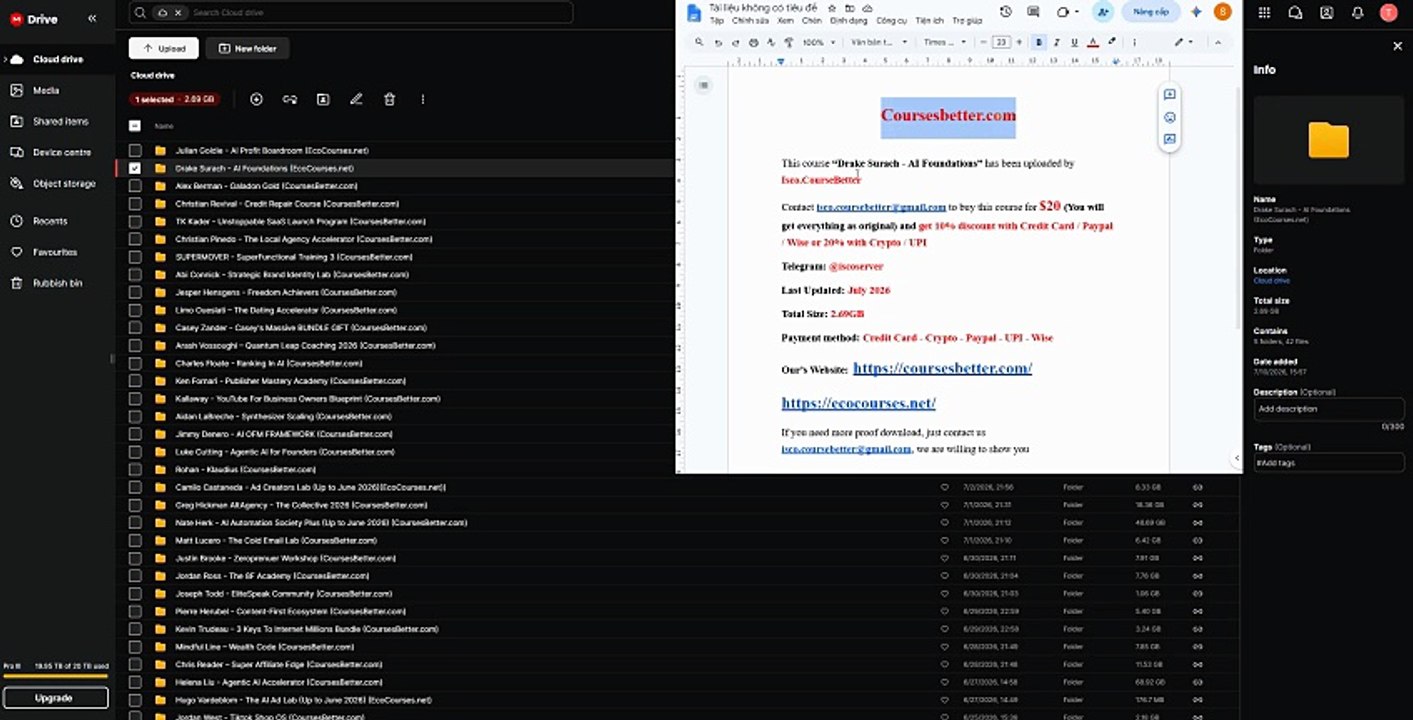Open the Định dạng menu in Google Docs
Screen dimensions: 1413x720
pos(849,20)
